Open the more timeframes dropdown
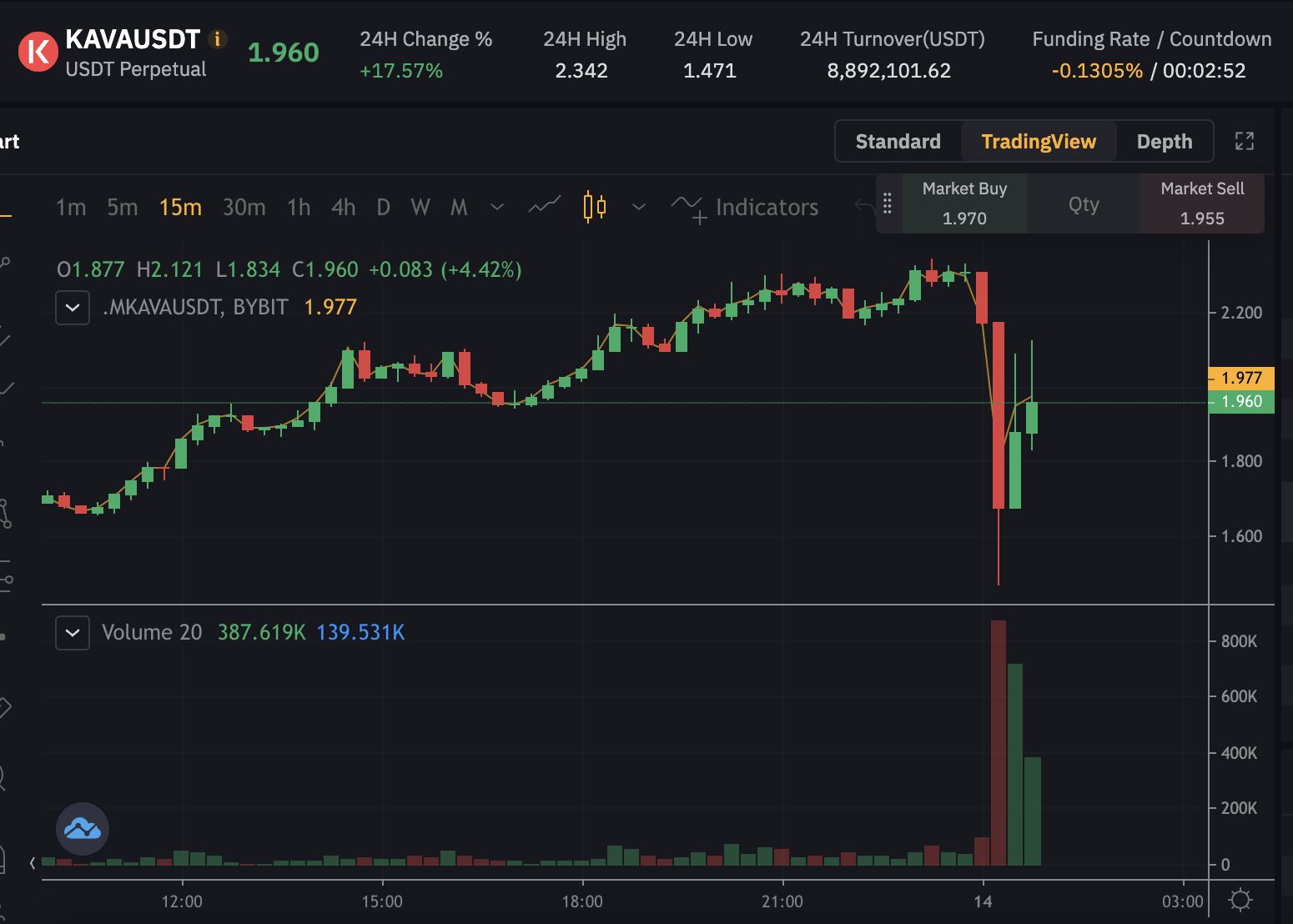Image resolution: width=1293 pixels, height=924 pixels. (x=497, y=206)
